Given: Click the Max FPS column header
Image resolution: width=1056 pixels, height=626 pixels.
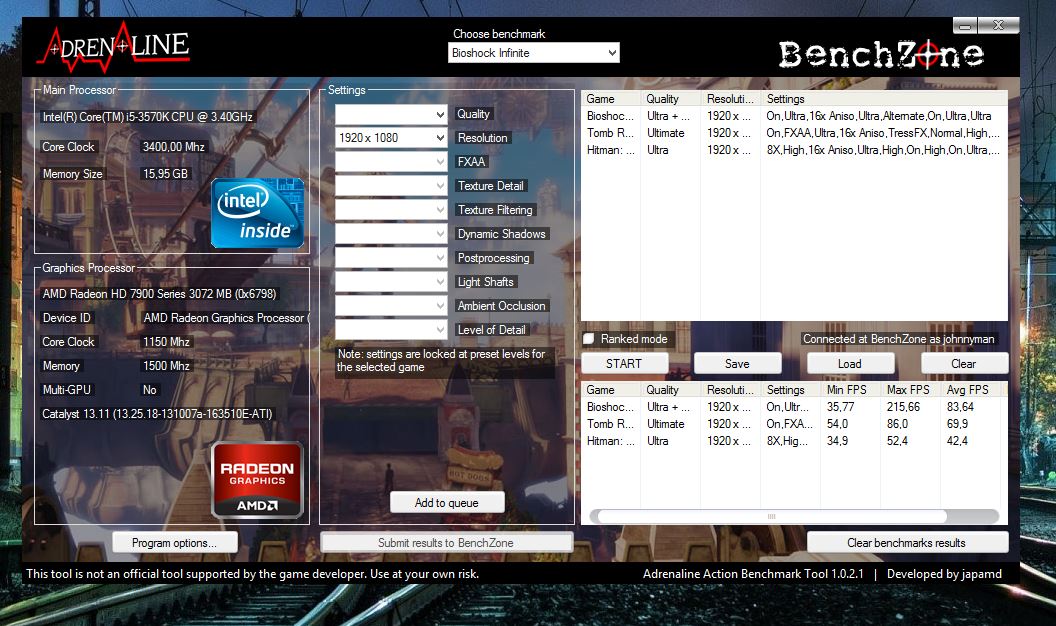Looking at the screenshot, I should click(x=911, y=390).
